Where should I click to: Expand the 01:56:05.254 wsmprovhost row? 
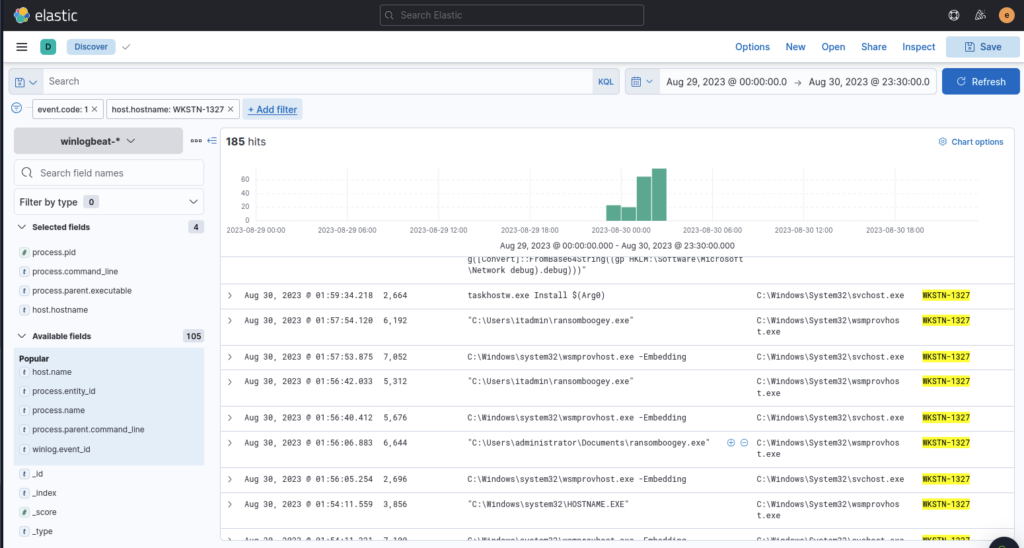point(230,479)
